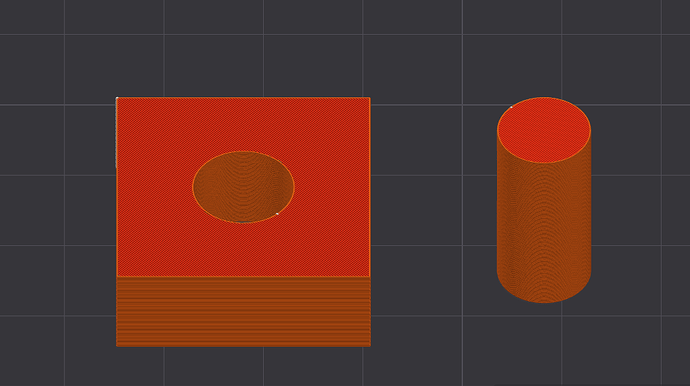Click inside the elliptical hole in the box

(243, 187)
